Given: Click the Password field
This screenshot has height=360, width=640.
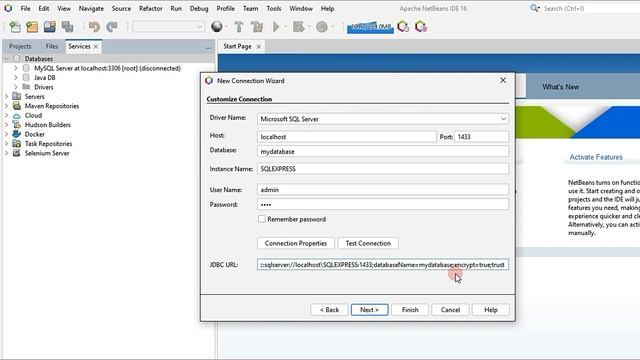Looking at the screenshot, I should coord(383,204).
